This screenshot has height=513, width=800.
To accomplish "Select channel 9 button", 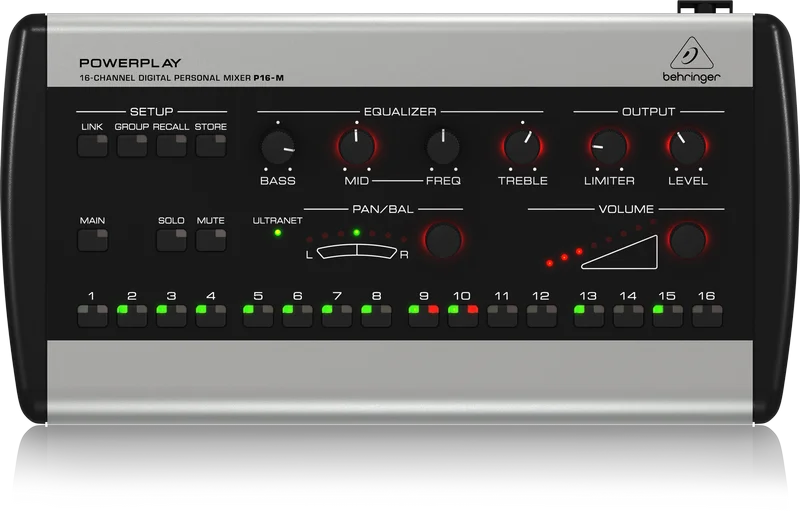I will [423, 315].
